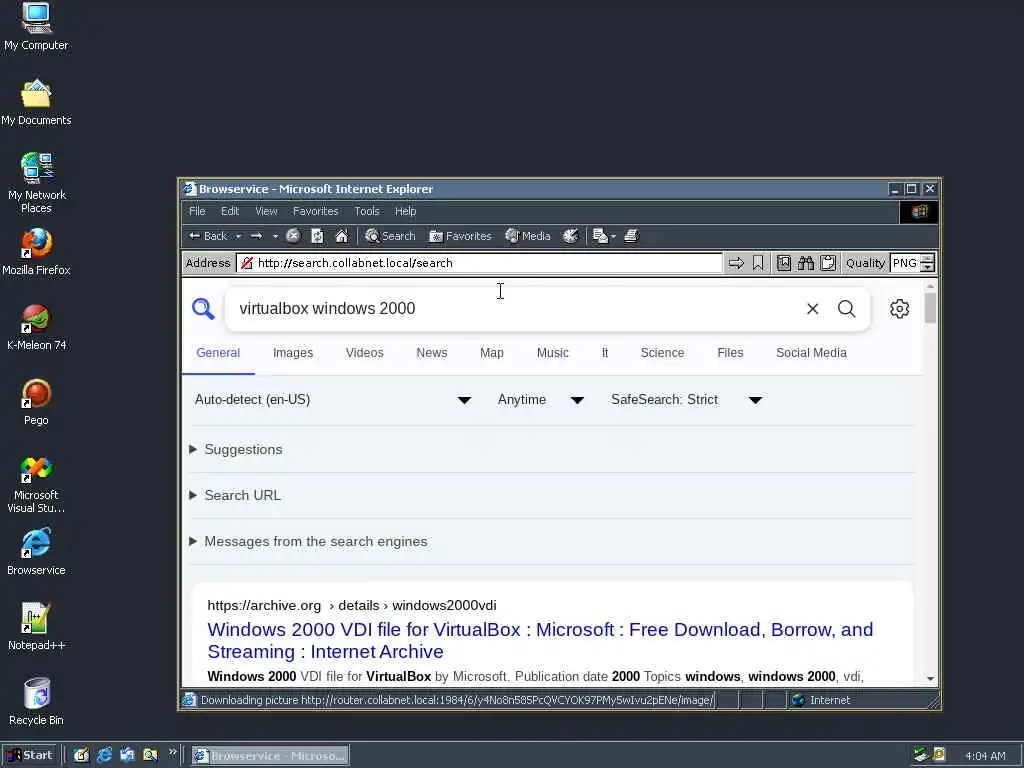Screen dimensions: 1024x768
Task: Click the page vertical scrollbar thumb
Action: pyautogui.click(x=930, y=308)
